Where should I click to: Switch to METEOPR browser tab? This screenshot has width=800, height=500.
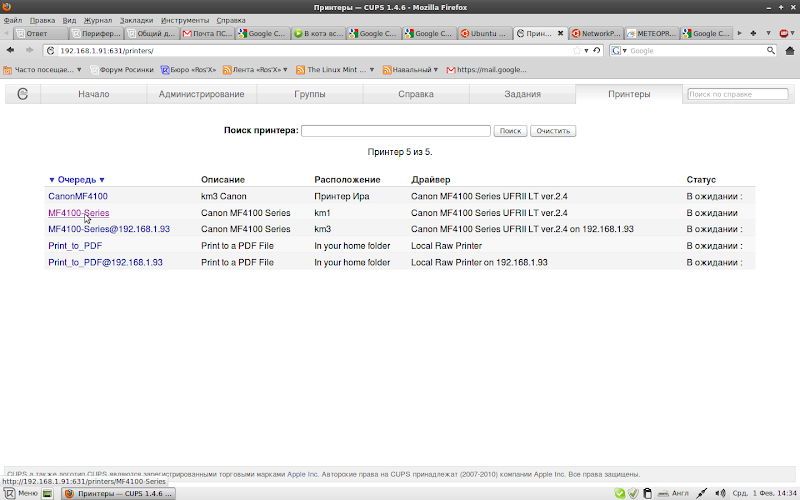coord(652,33)
